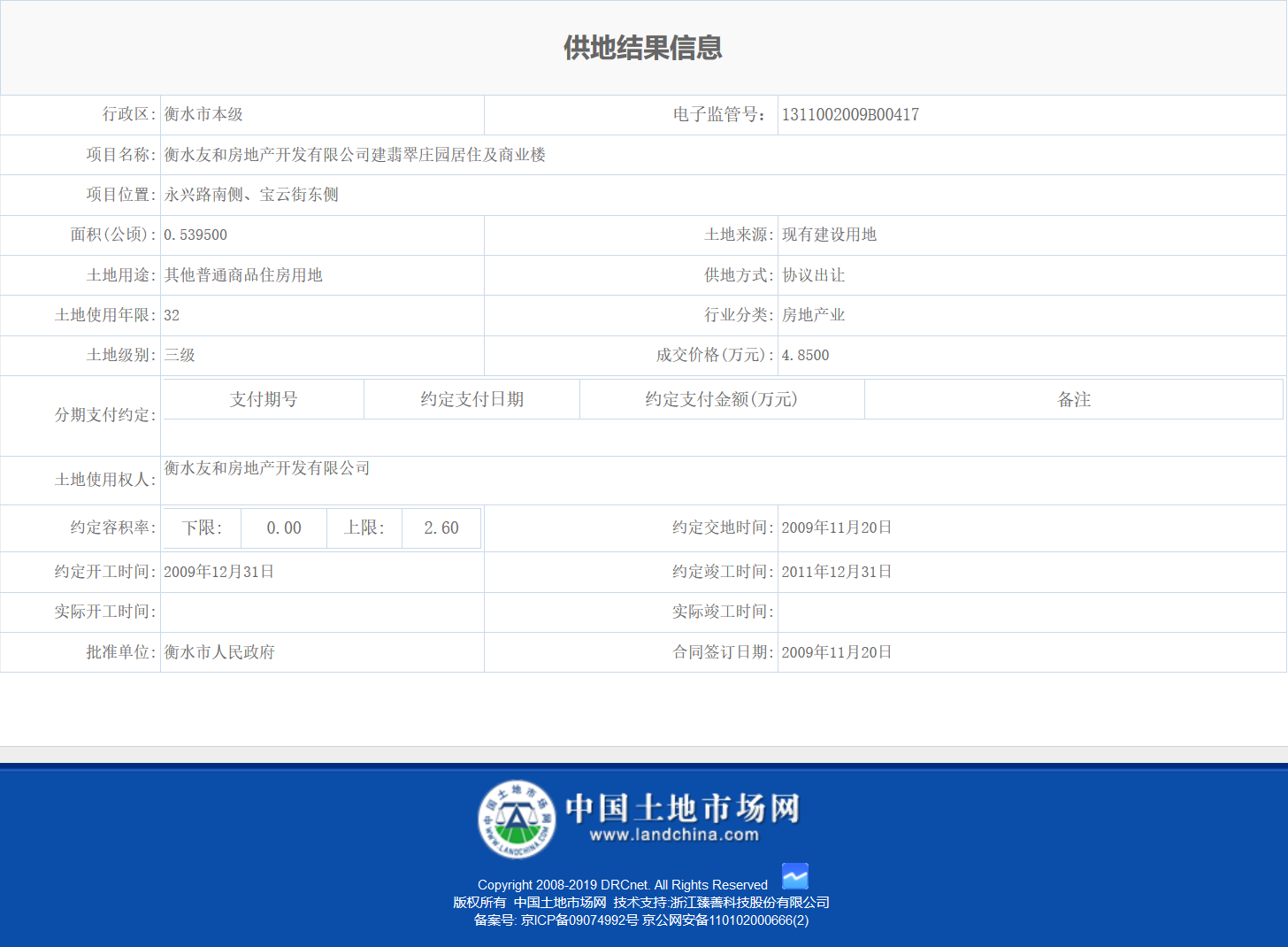Image resolution: width=1288 pixels, height=947 pixels.
Task: Open 京ICP备09074992号 filing link
Action: click(x=579, y=920)
